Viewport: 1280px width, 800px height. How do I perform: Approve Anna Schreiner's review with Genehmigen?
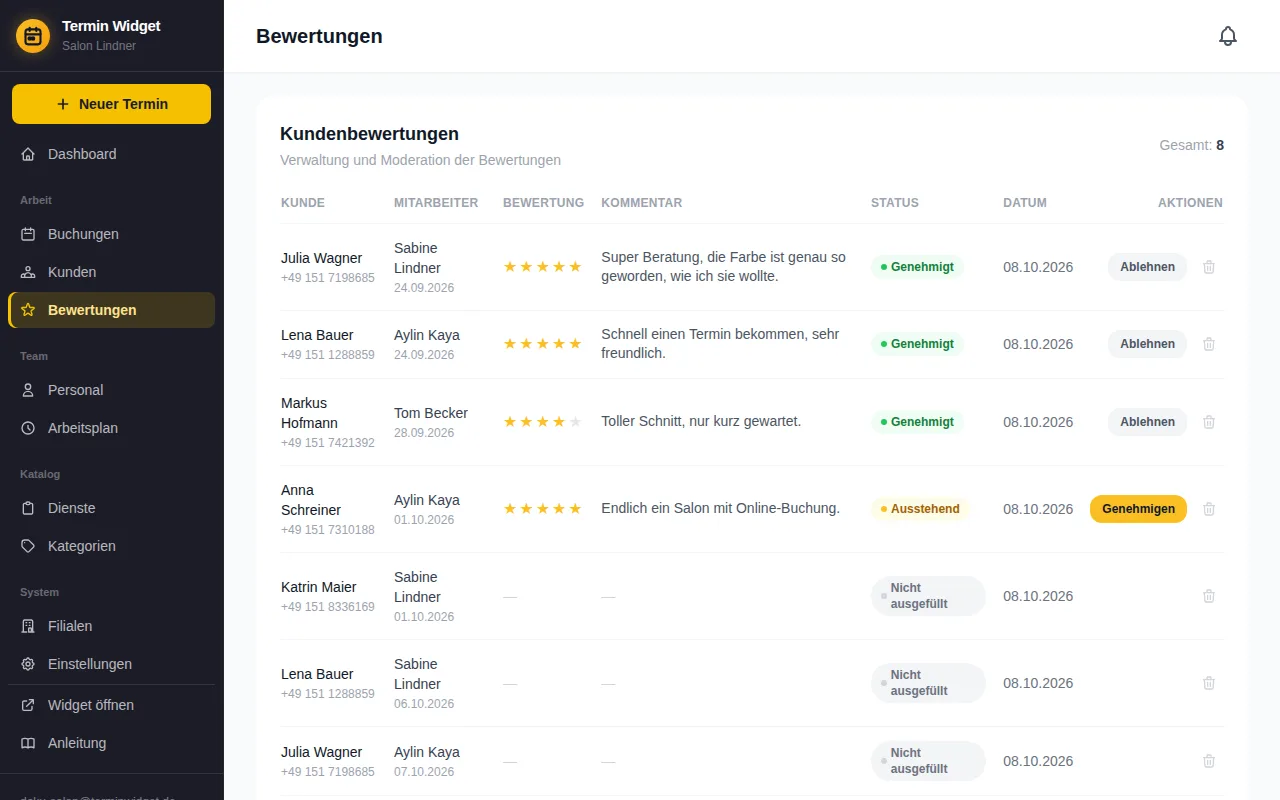(1138, 509)
